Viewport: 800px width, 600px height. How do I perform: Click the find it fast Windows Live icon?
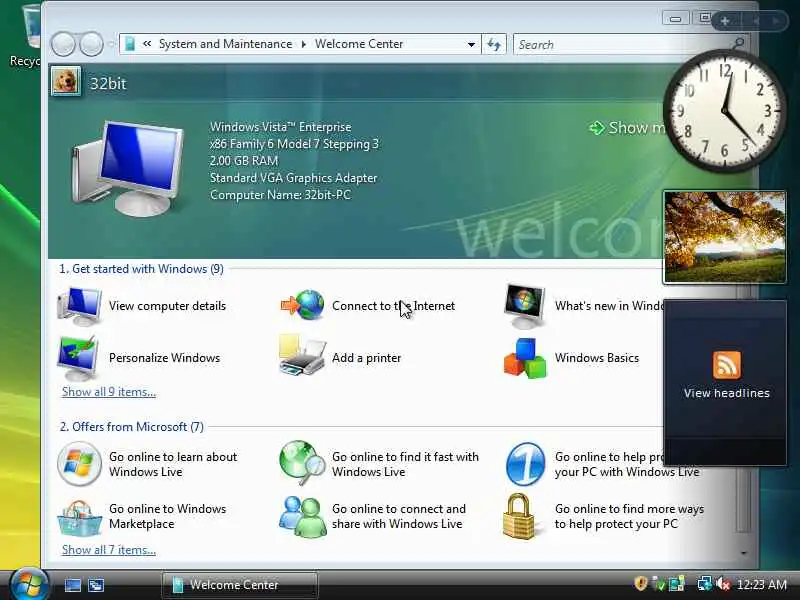303,463
